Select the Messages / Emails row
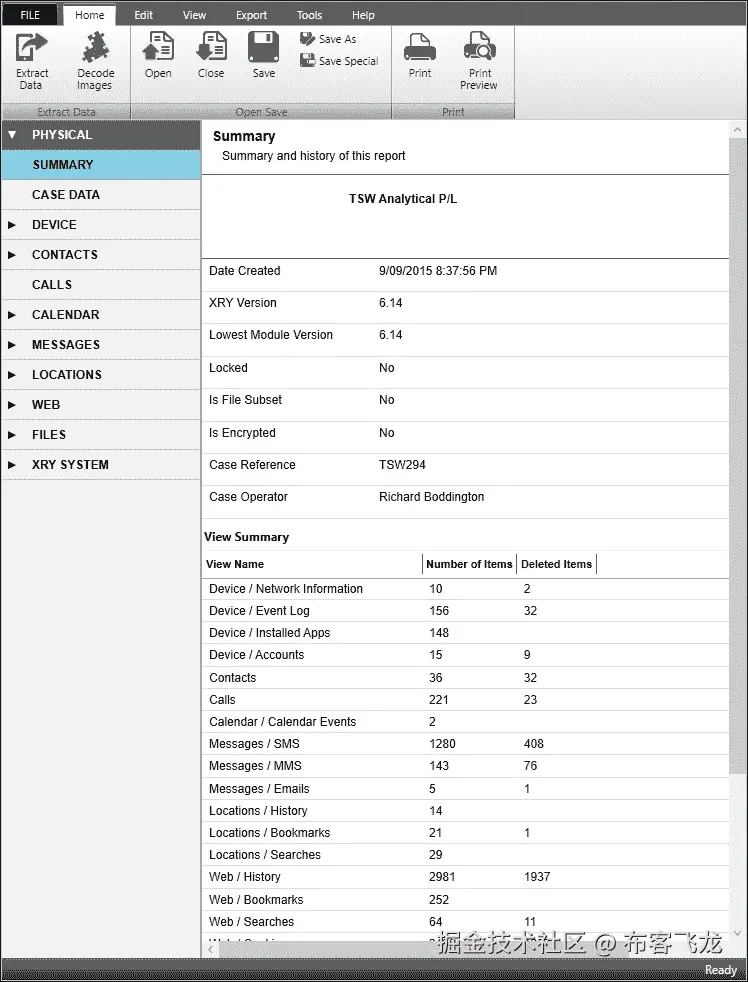This screenshot has height=982, width=748. pos(465,788)
